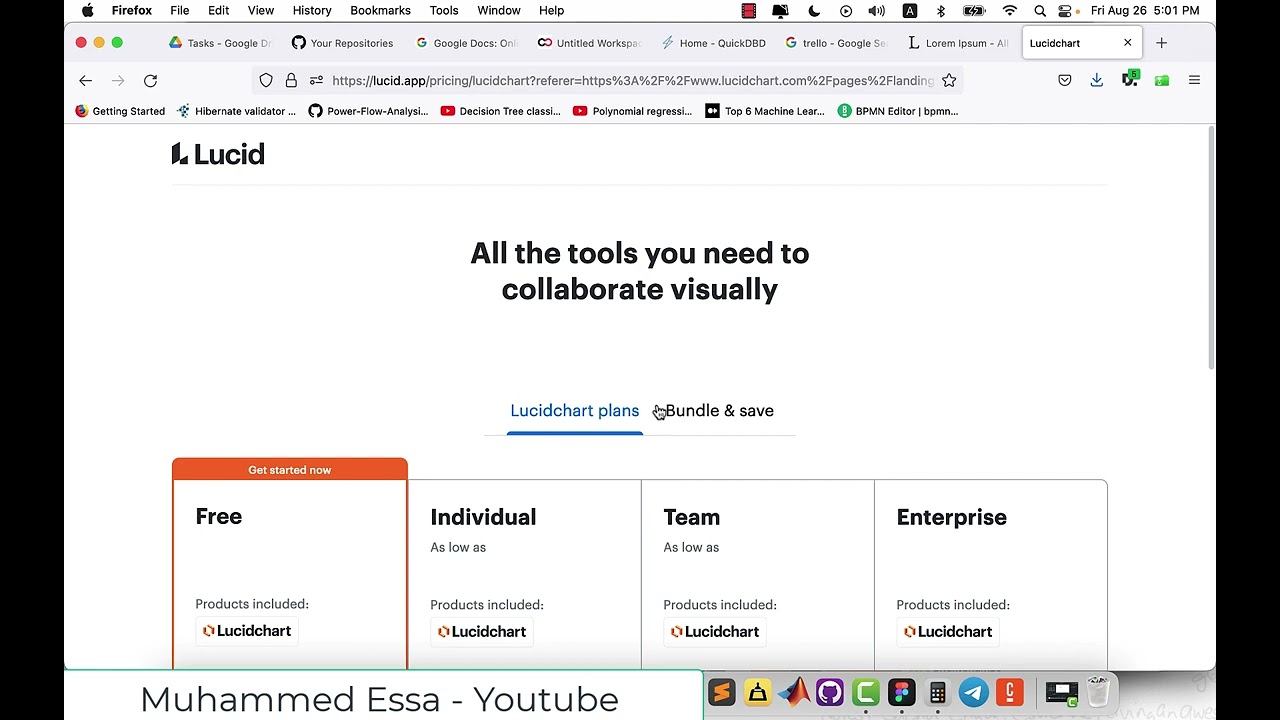Click the page vertical scrollbar
The image size is (1280, 720).
click(1211, 249)
